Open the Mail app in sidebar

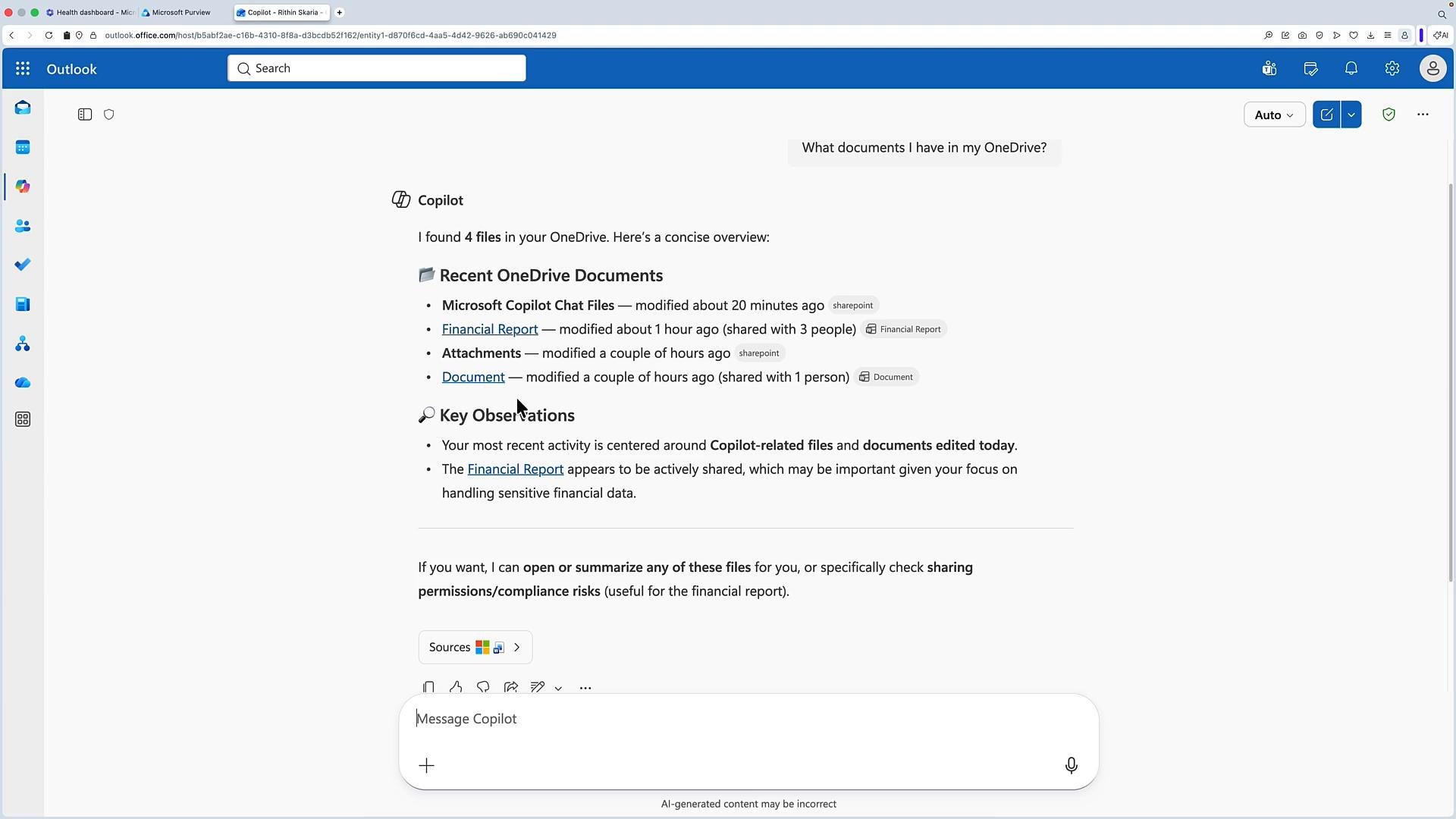(23, 108)
